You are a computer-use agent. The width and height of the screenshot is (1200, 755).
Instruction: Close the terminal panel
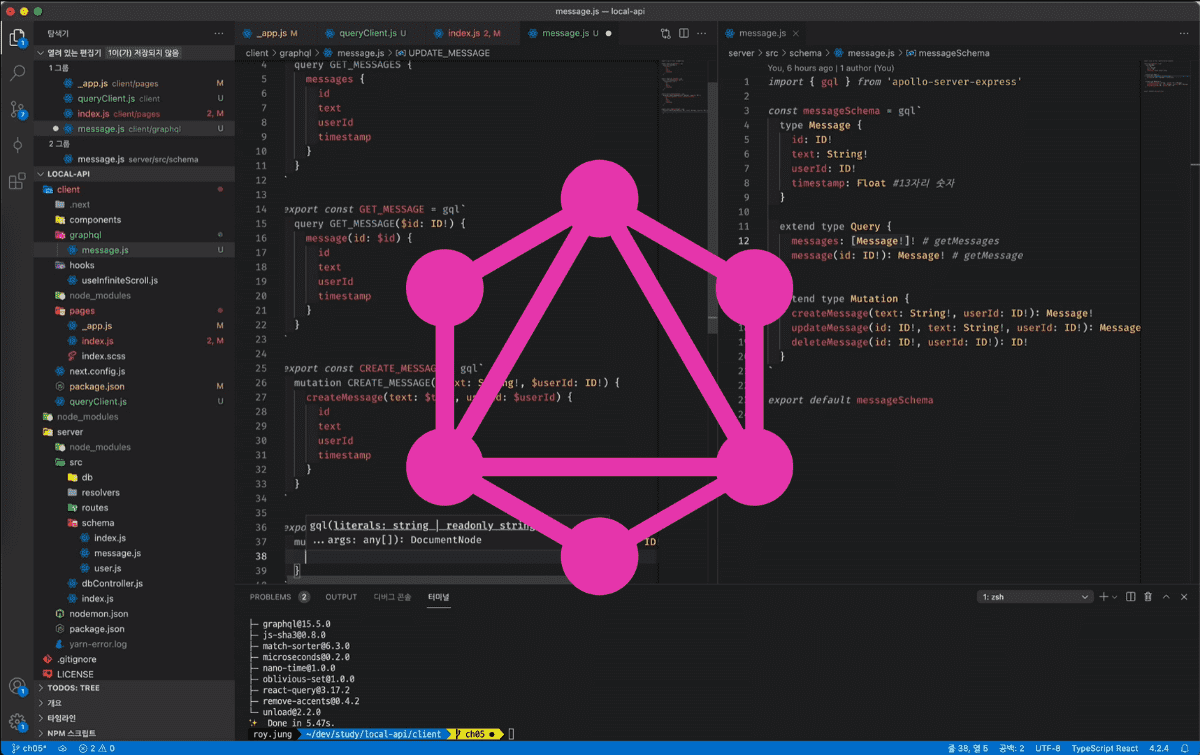tap(1185, 597)
